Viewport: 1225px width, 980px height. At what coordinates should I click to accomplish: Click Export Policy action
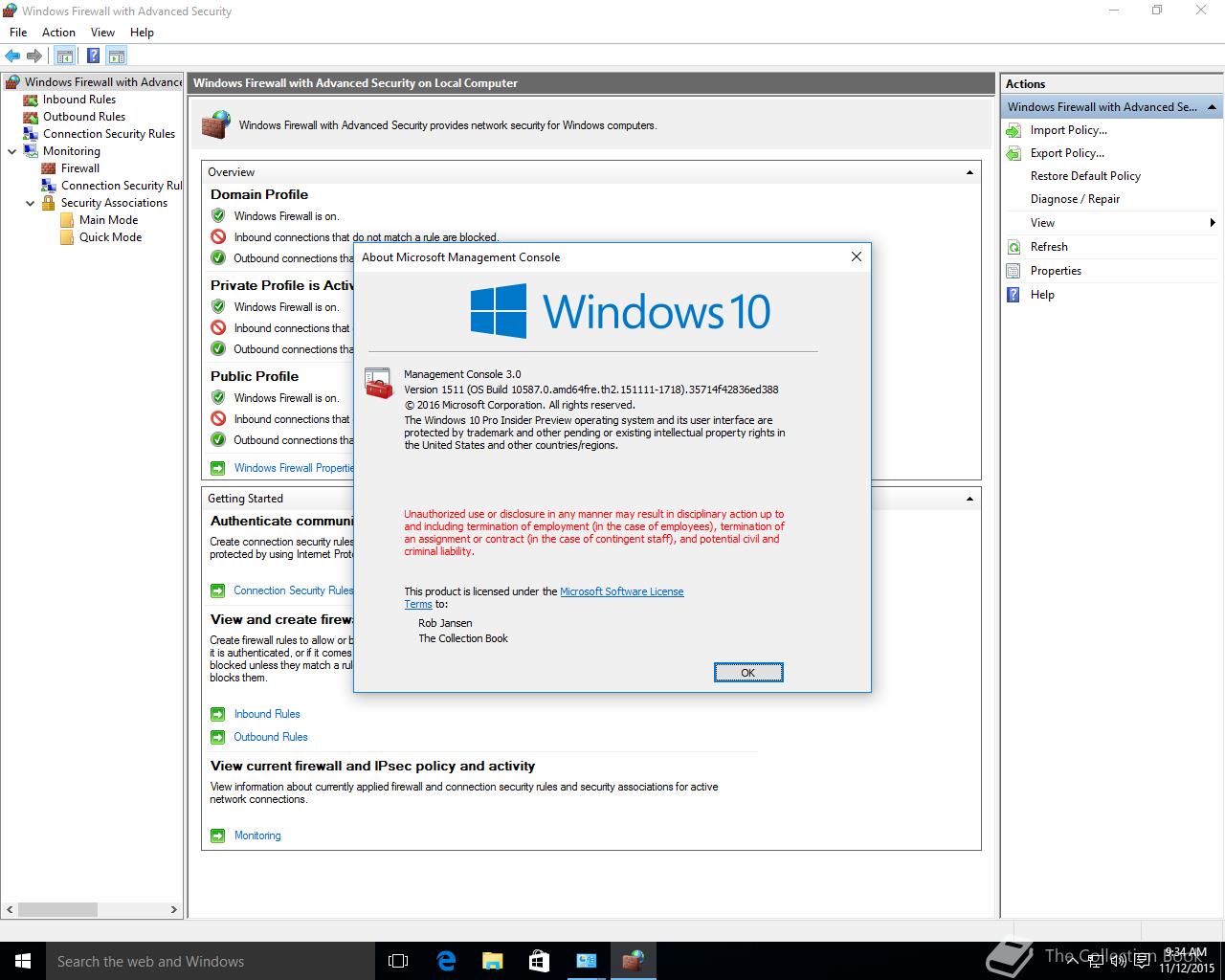tap(1067, 153)
